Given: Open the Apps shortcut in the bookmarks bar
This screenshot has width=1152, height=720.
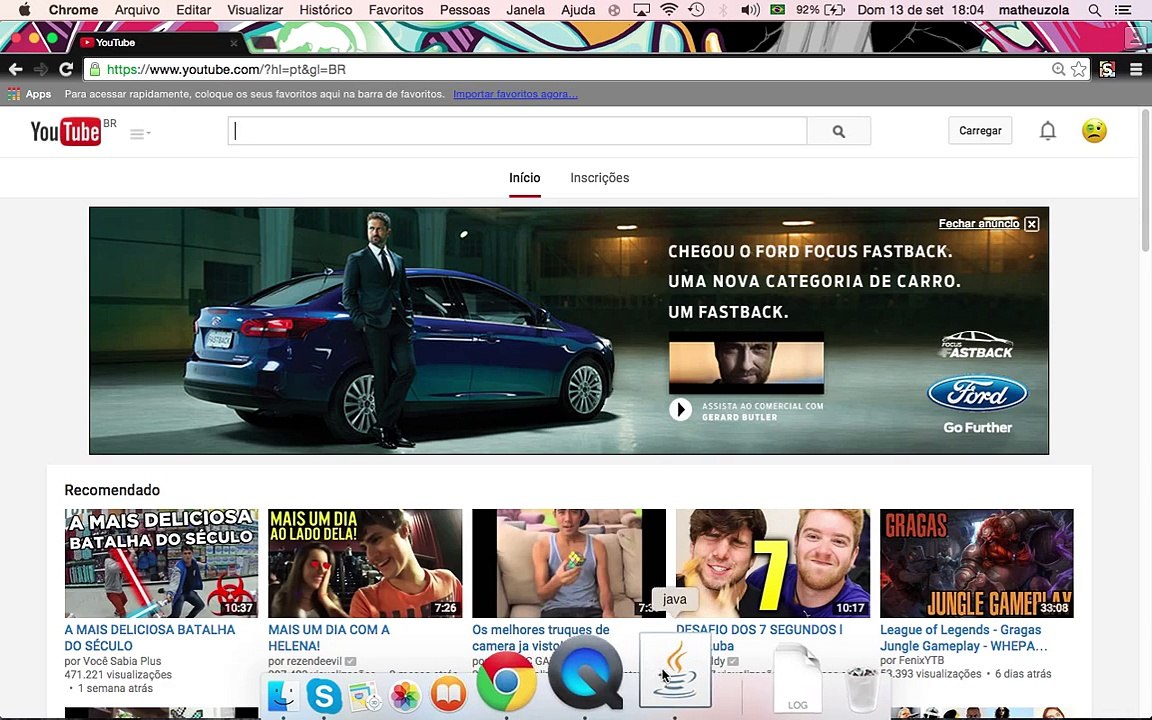Looking at the screenshot, I should click(x=29, y=94).
